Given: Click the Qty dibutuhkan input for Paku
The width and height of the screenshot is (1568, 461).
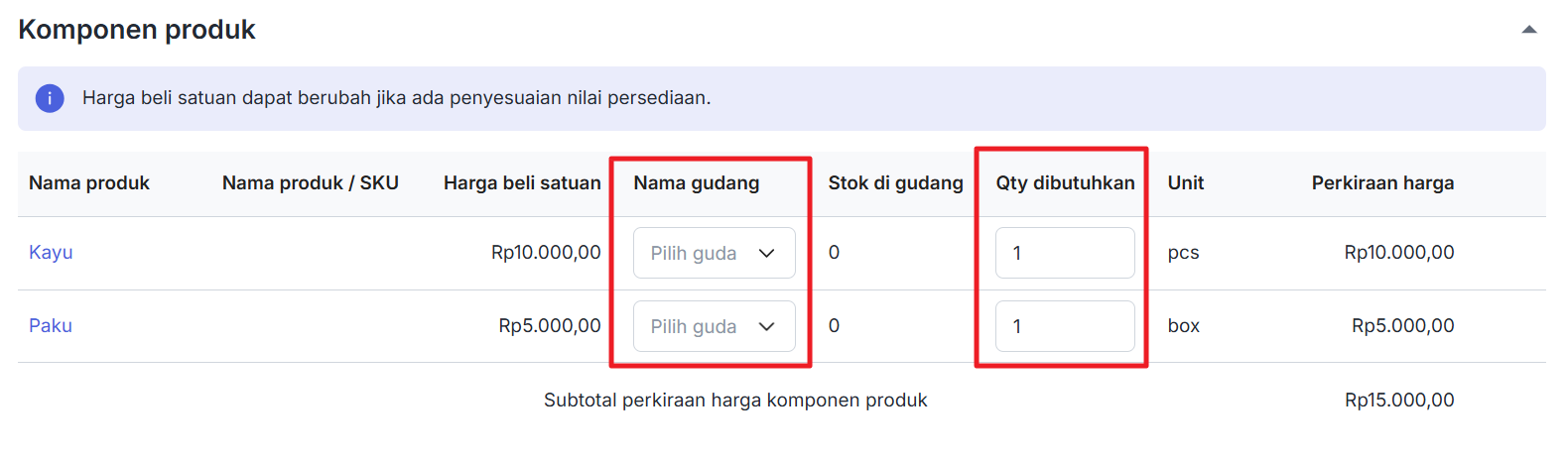Looking at the screenshot, I should (x=1064, y=326).
